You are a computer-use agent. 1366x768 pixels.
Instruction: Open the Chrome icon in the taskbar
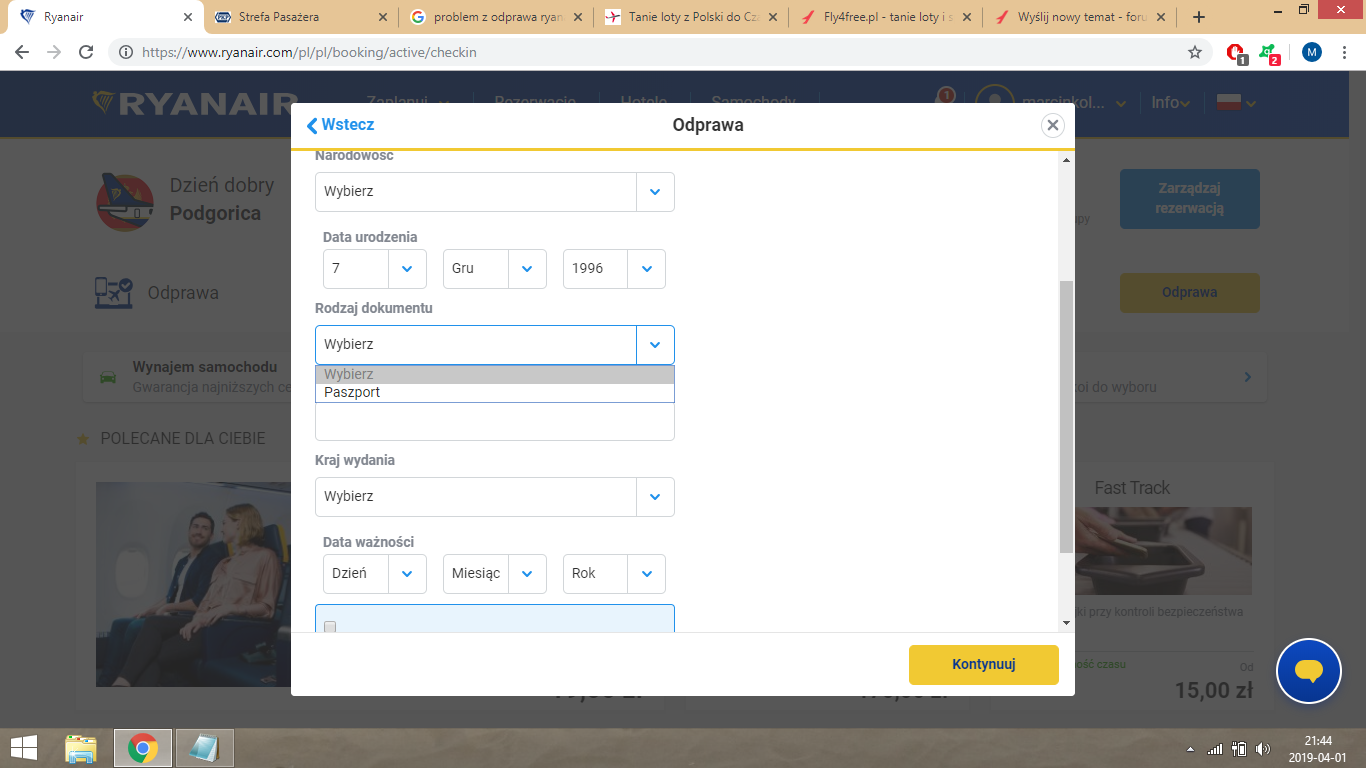click(x=143, y=747)
